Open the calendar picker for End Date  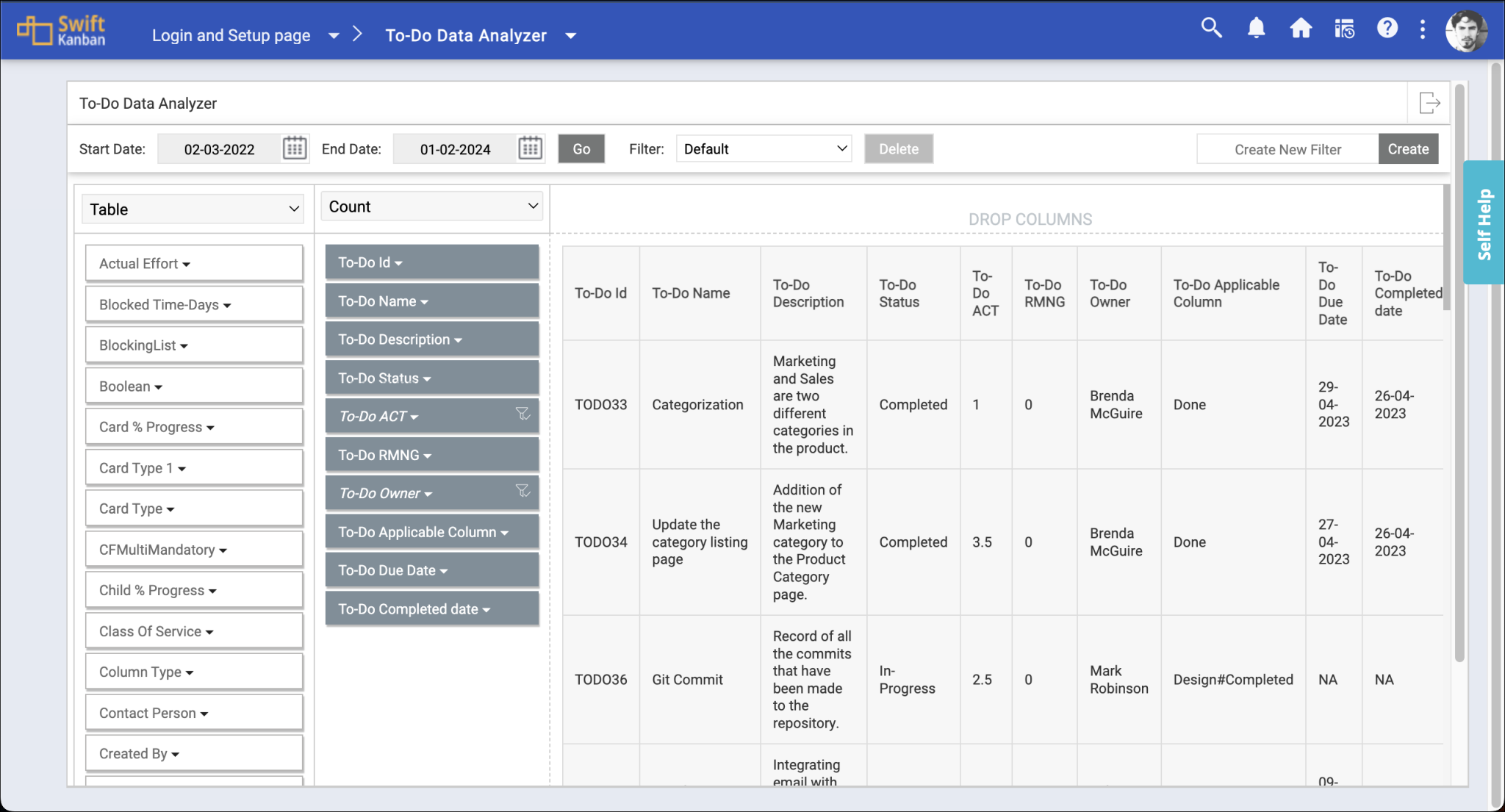coord(531,148)
